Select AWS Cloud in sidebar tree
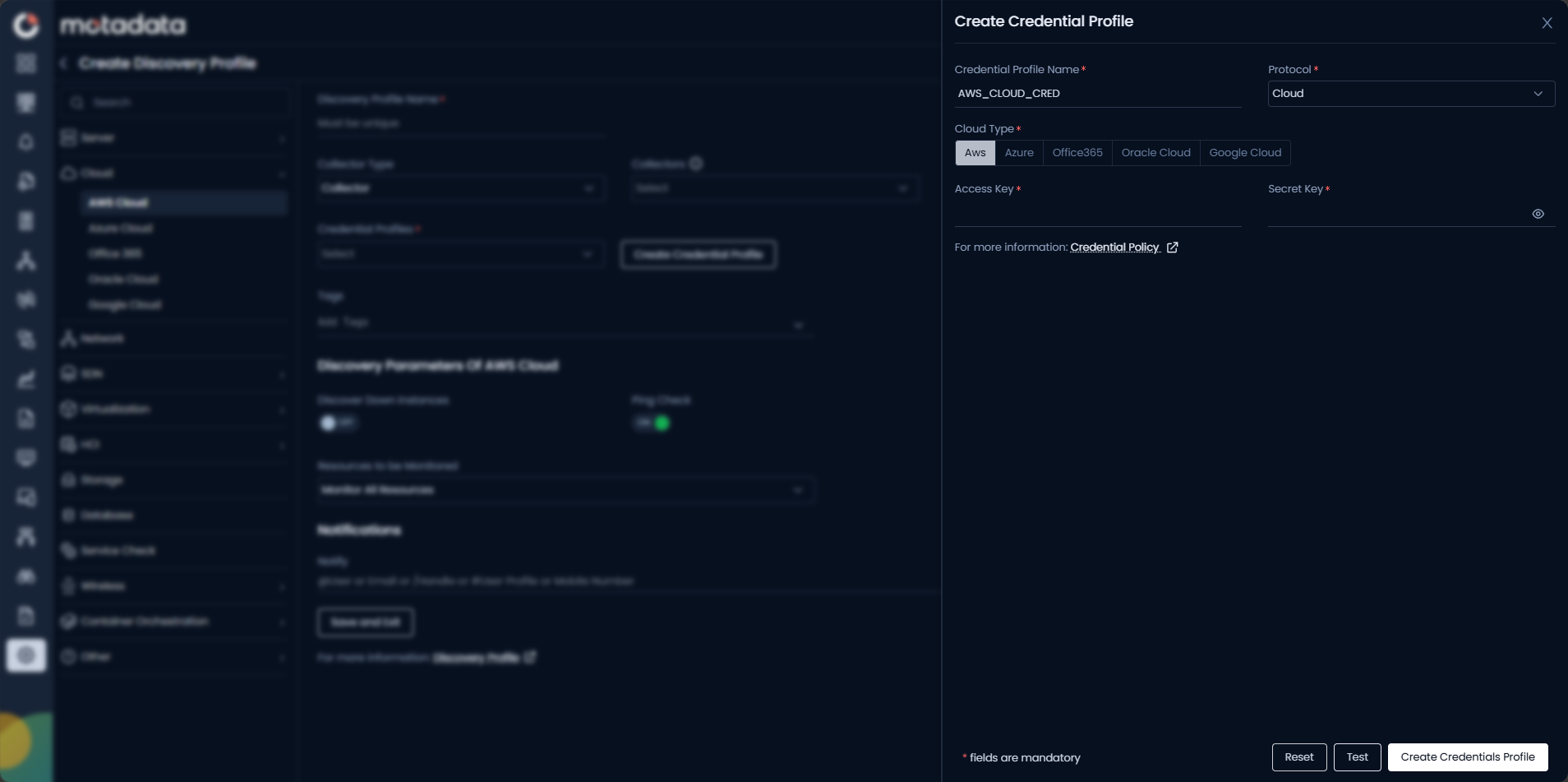Viewport: 1568px width, 782px height. [184, 203]
